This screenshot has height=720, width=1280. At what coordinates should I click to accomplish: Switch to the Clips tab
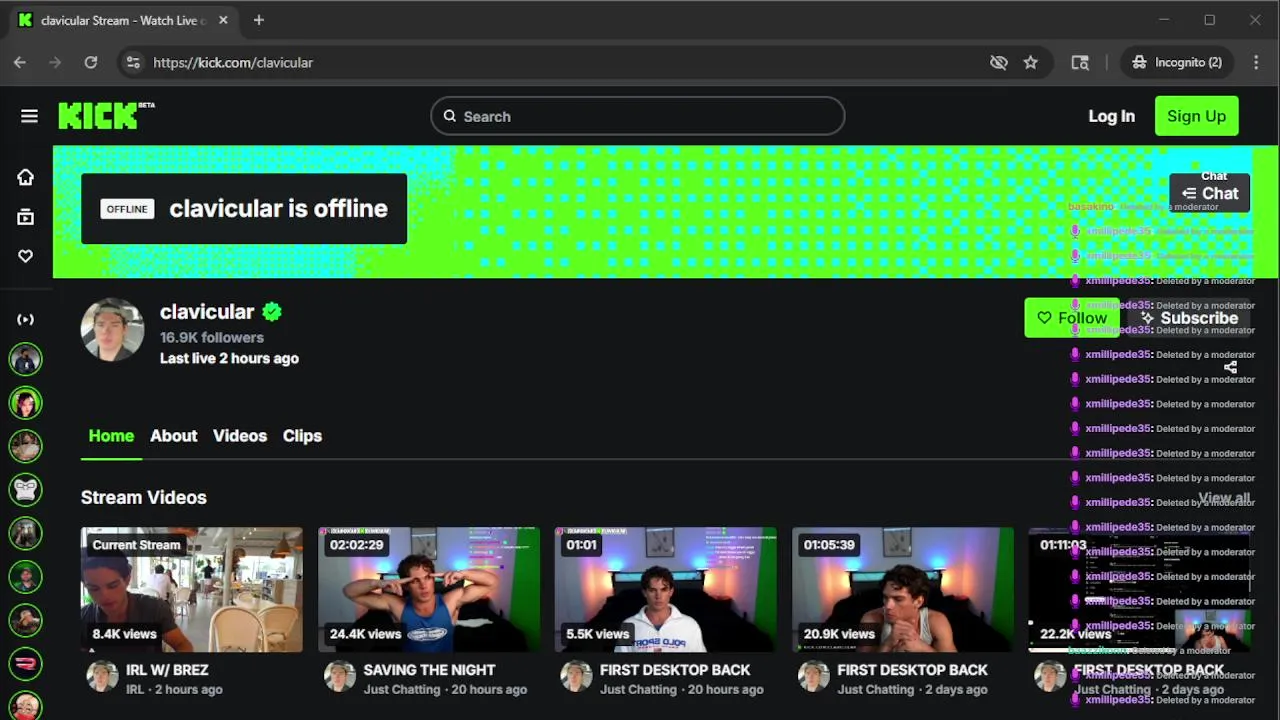[x=302, y=436]
